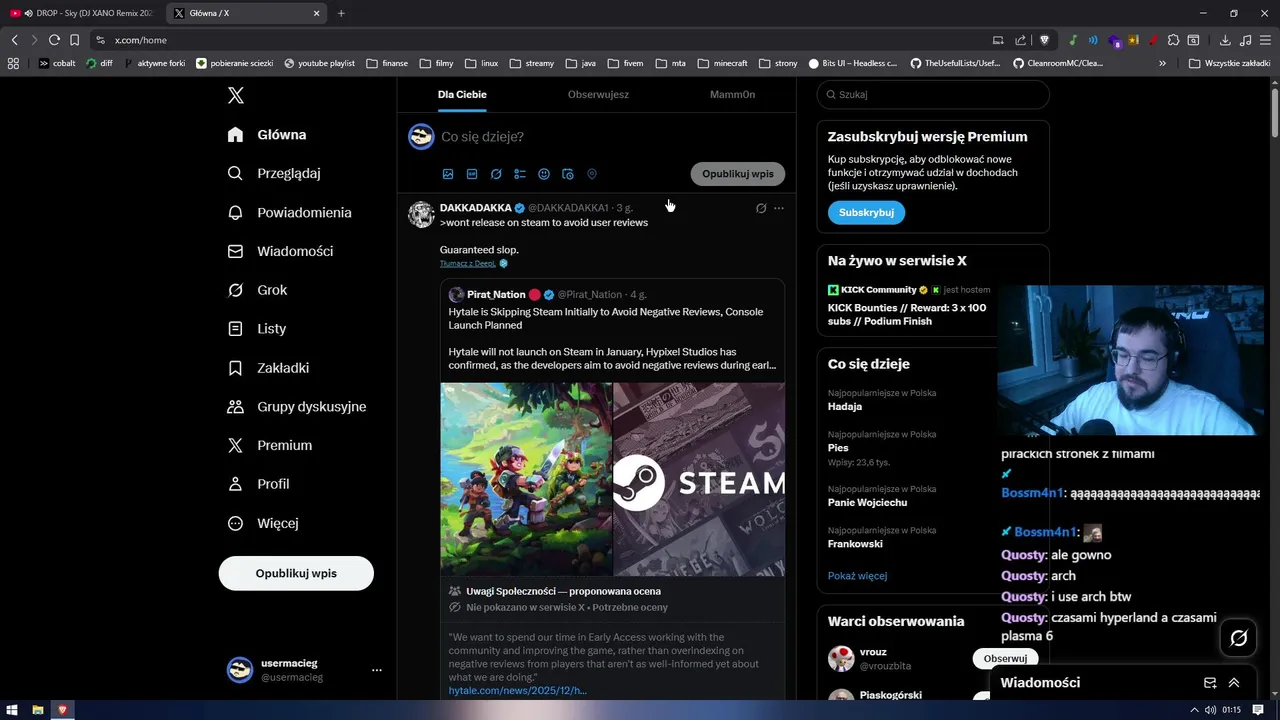Click the white Opublikuj wpis sidebar button
The height and width of the screenshot is (720, 1280).
[296, 573]
